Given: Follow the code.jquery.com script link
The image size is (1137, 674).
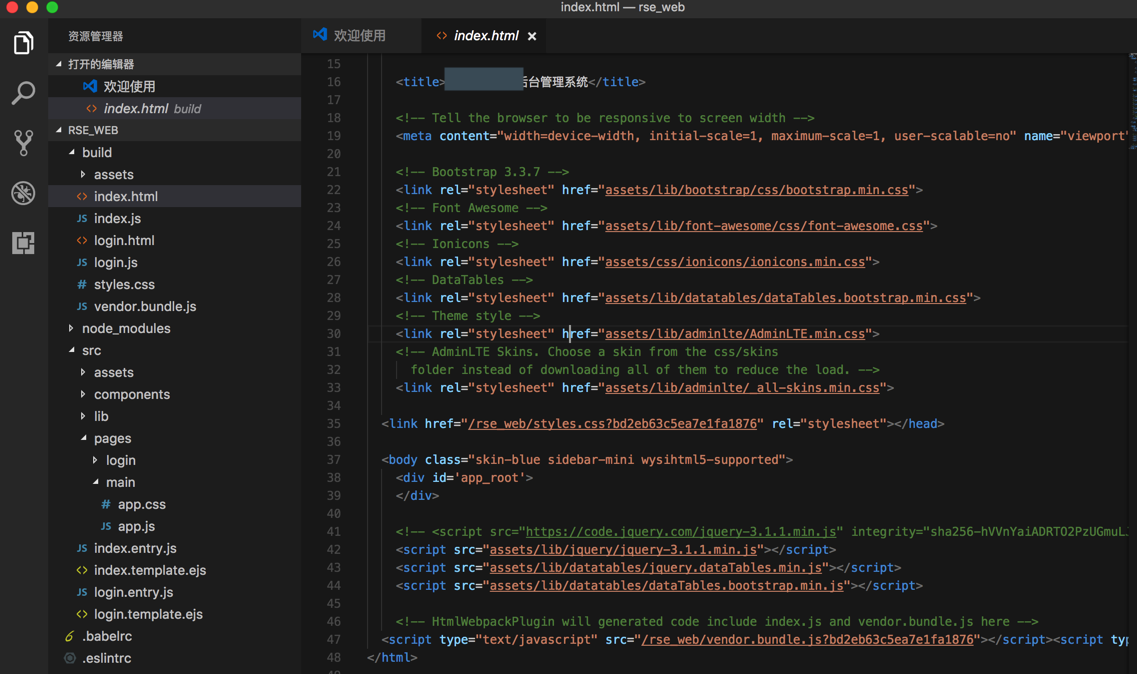Looking at the screenshot, I should tap(680, 532).
